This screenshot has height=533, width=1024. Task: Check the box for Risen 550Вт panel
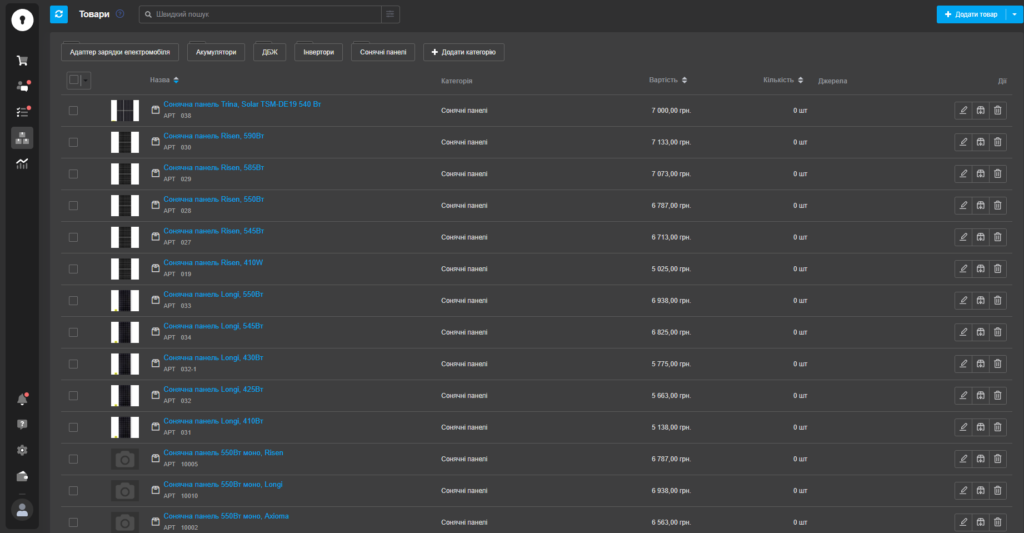(73, 205)
